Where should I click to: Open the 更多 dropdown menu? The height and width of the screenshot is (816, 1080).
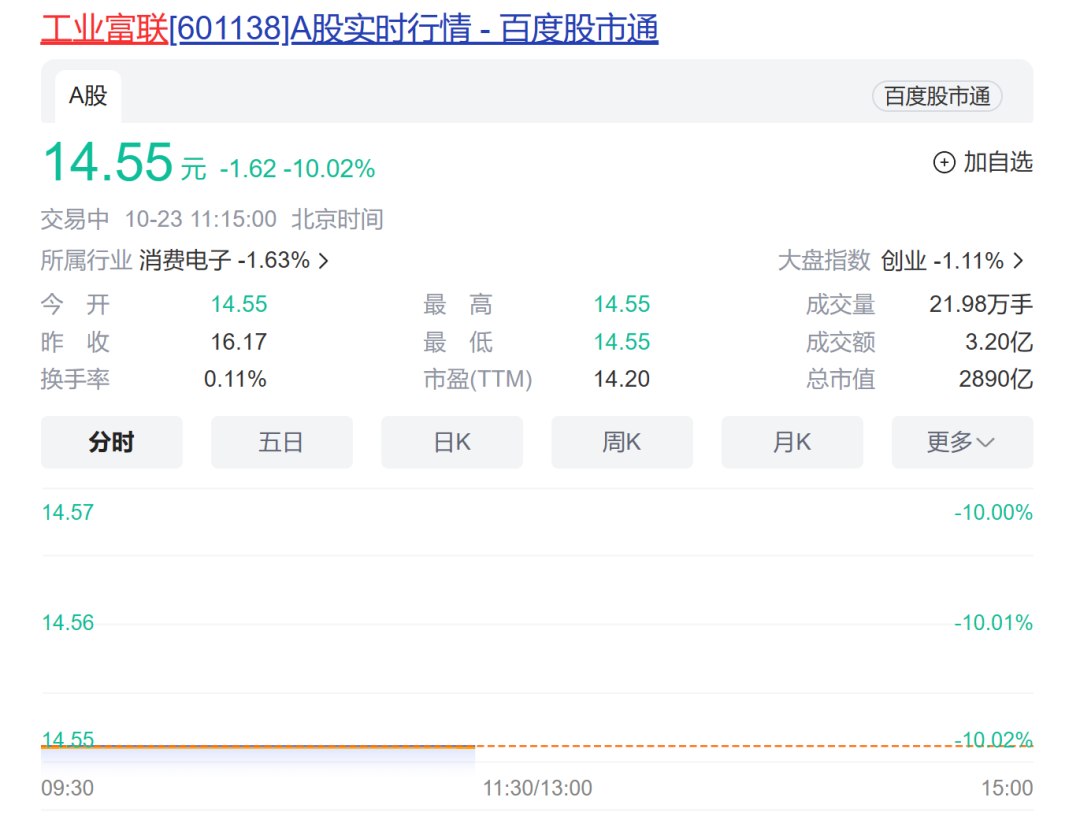(962, 442)
